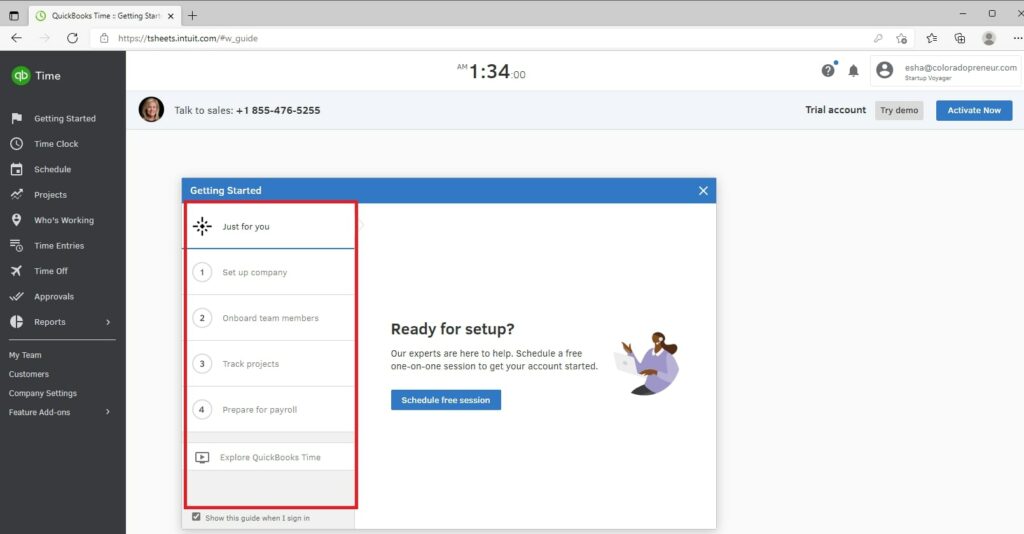Close the QuickBooks Time browser tab
The image size is (1024, 534).
171,16
